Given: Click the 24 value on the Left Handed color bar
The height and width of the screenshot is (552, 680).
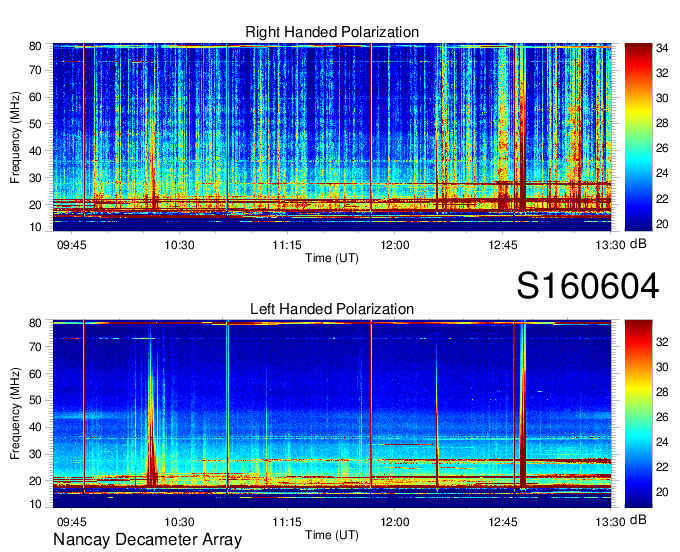Looking at the screenshot, I should tap(662, 442).
